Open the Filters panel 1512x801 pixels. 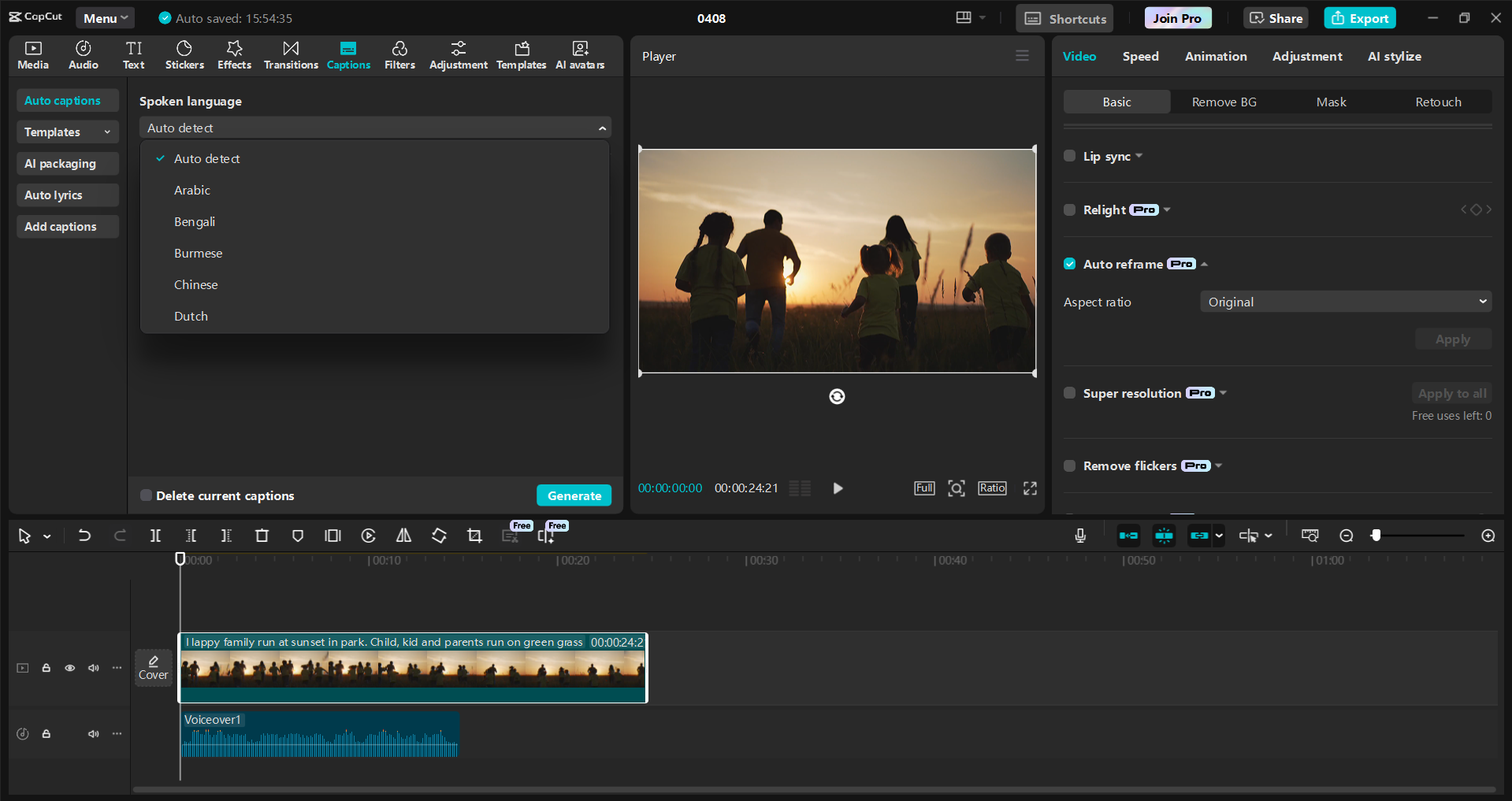399,55
